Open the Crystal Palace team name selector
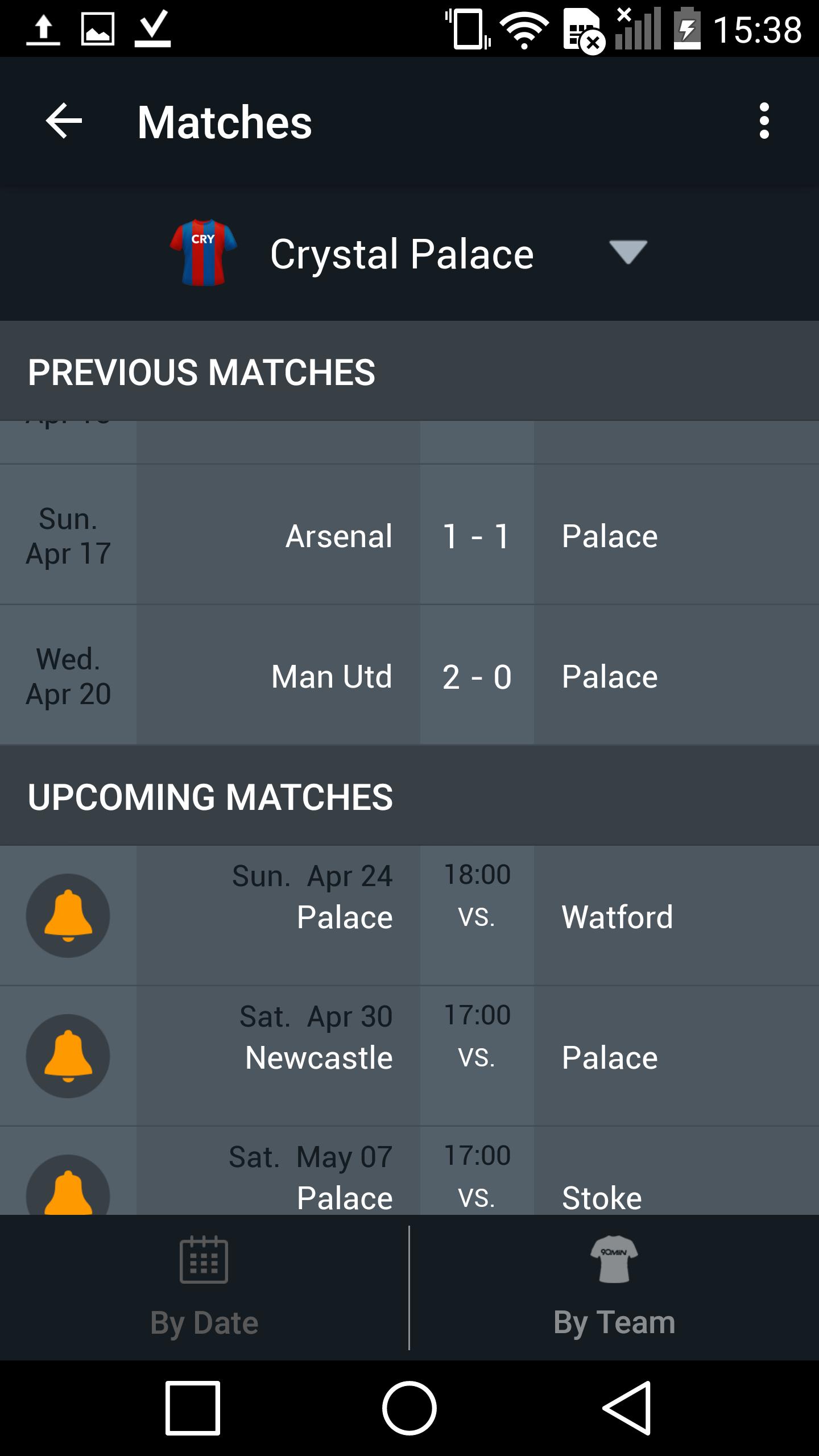 (x=402, y=254)
